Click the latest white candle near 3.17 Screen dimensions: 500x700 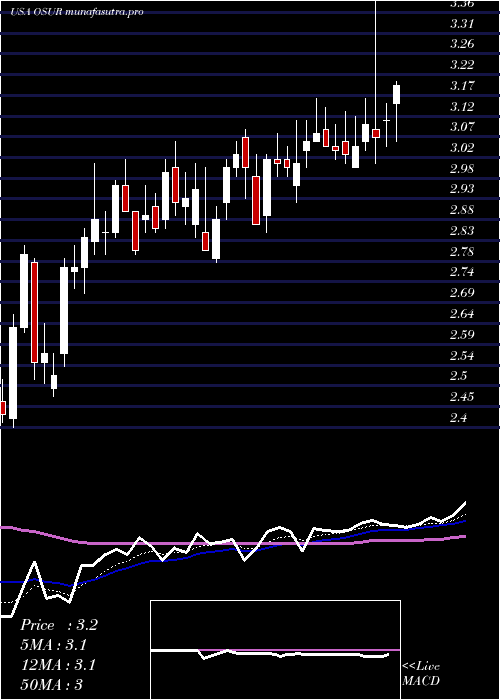click(x=396, y=95)
